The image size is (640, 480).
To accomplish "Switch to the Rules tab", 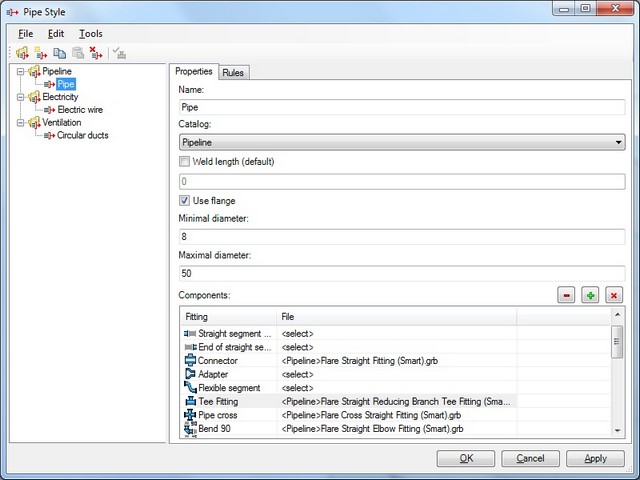I will [x=233, y=73].
